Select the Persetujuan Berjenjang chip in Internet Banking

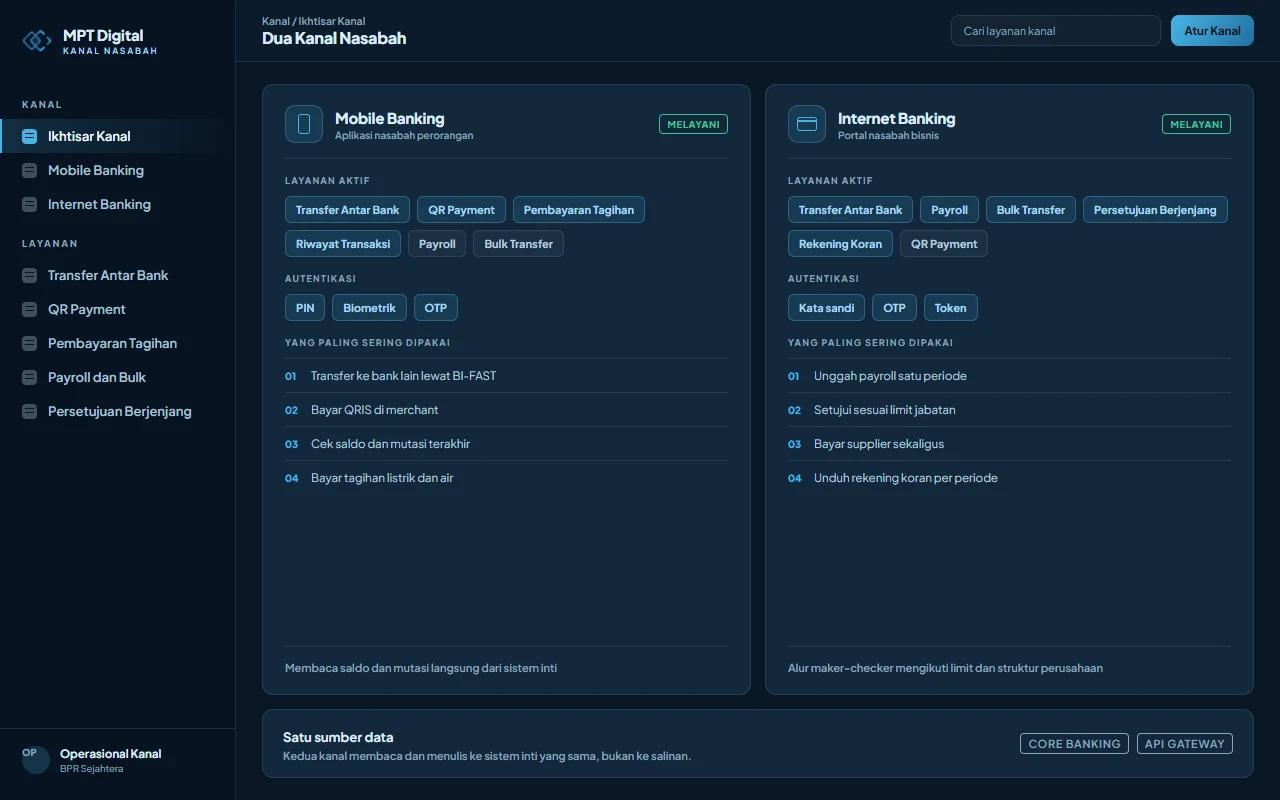[1155, 210]
